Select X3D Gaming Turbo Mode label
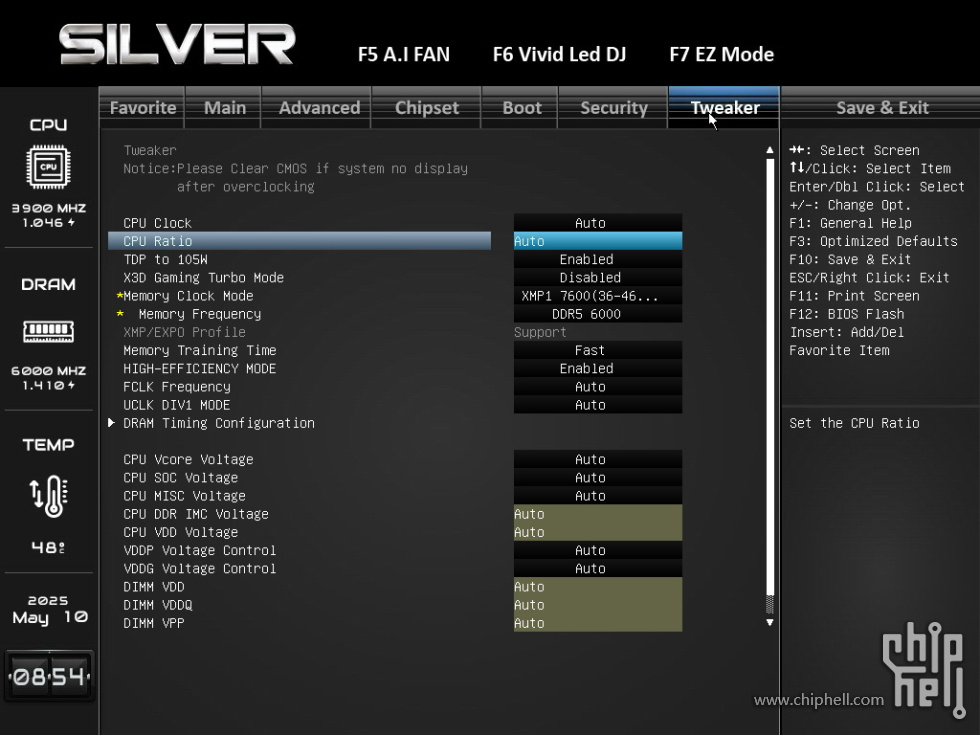The image size is (980, 735). click(203, 278)
